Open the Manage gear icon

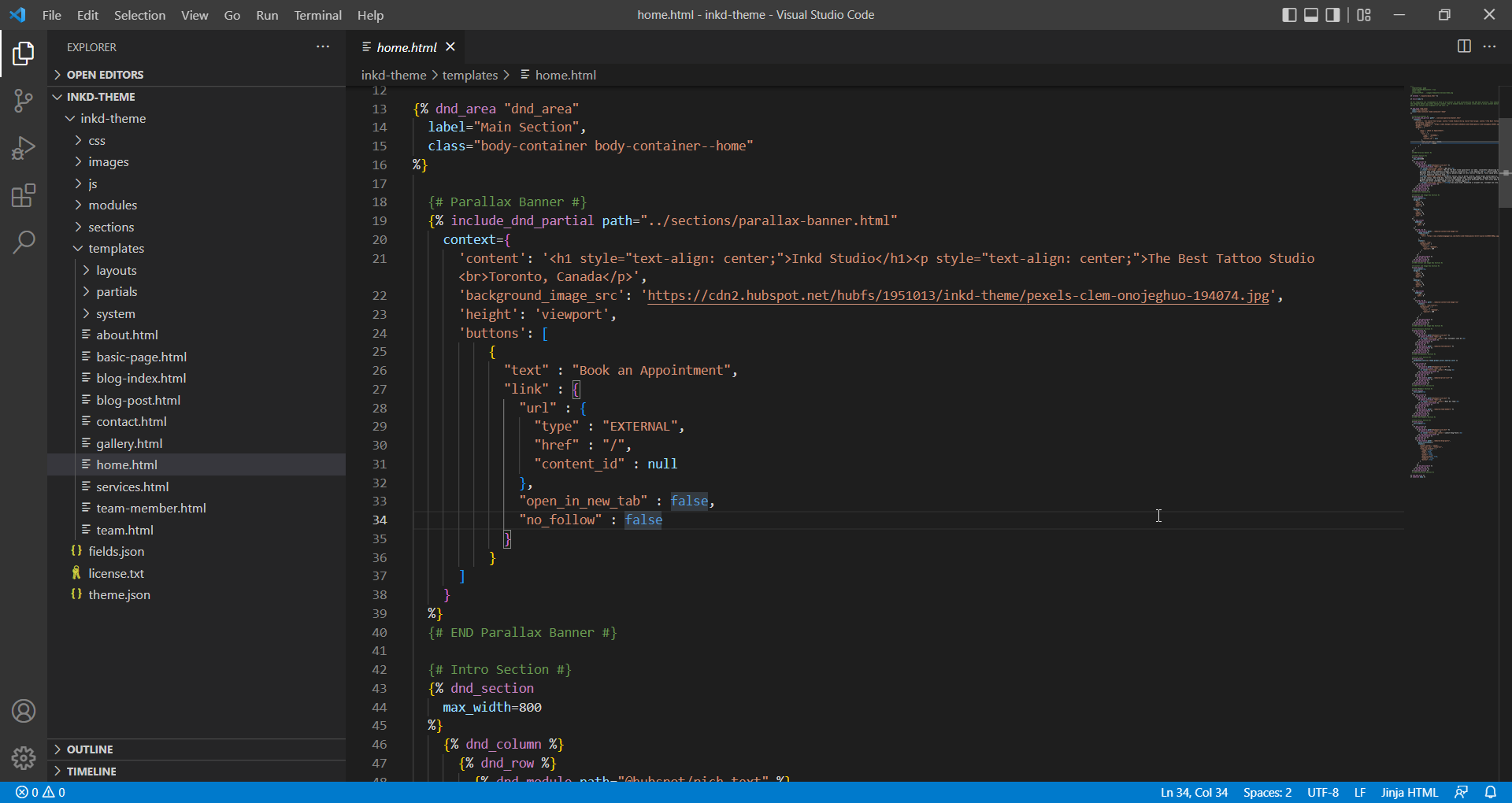[x=24, y=758]
